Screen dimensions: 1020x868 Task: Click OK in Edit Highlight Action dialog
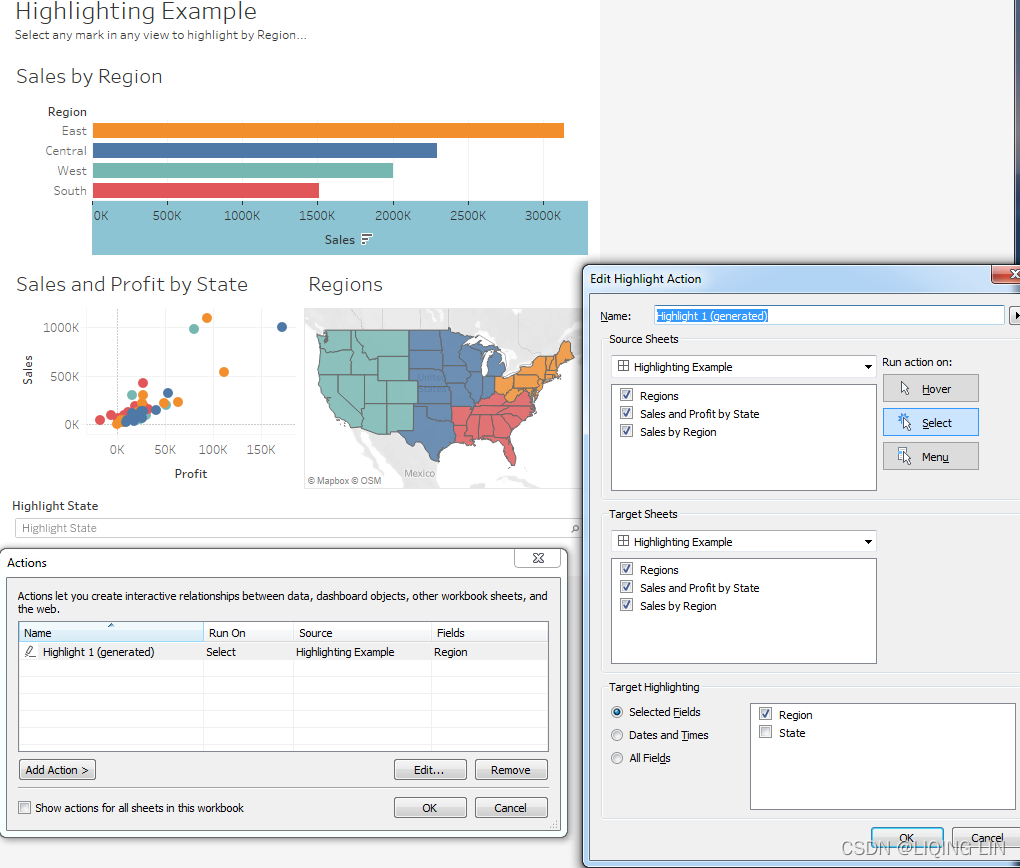[907, 837]
